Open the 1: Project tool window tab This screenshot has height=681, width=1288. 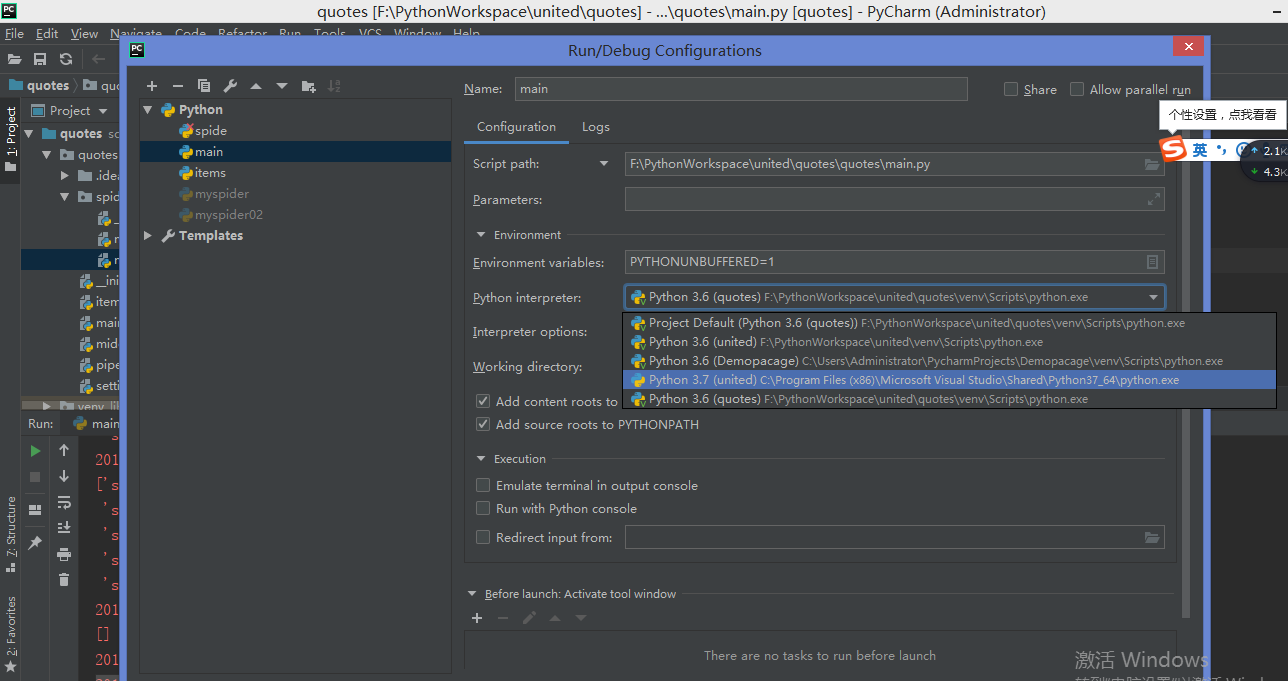[11, 139]
